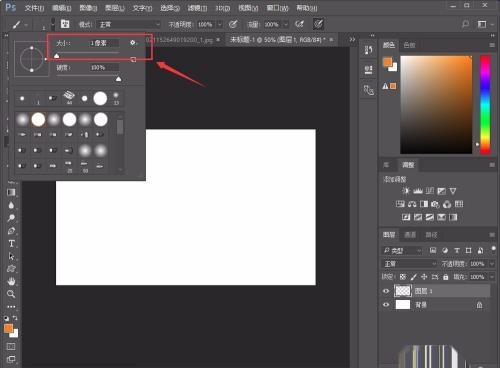Viewport: 500px width, 368px height.
Task: Select the Dodge tool in toolbar
Action: click(11, 218)
